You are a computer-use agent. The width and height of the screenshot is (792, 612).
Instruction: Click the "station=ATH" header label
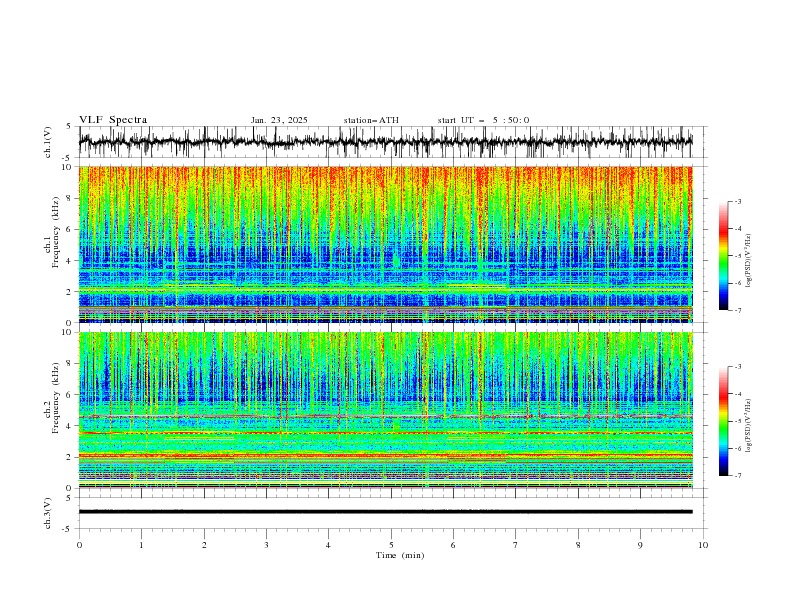371,120
